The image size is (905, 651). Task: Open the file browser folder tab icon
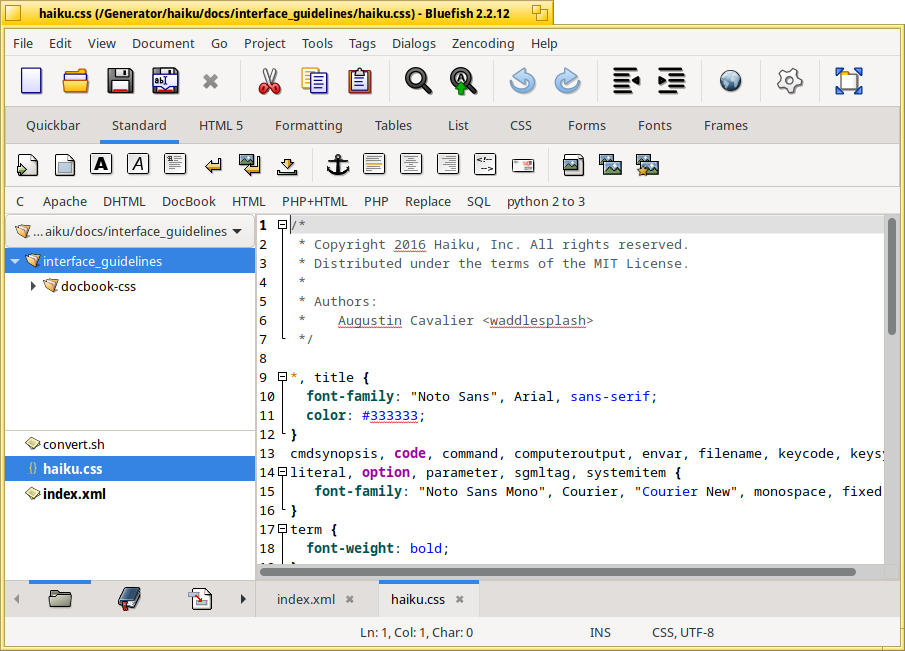60,599
